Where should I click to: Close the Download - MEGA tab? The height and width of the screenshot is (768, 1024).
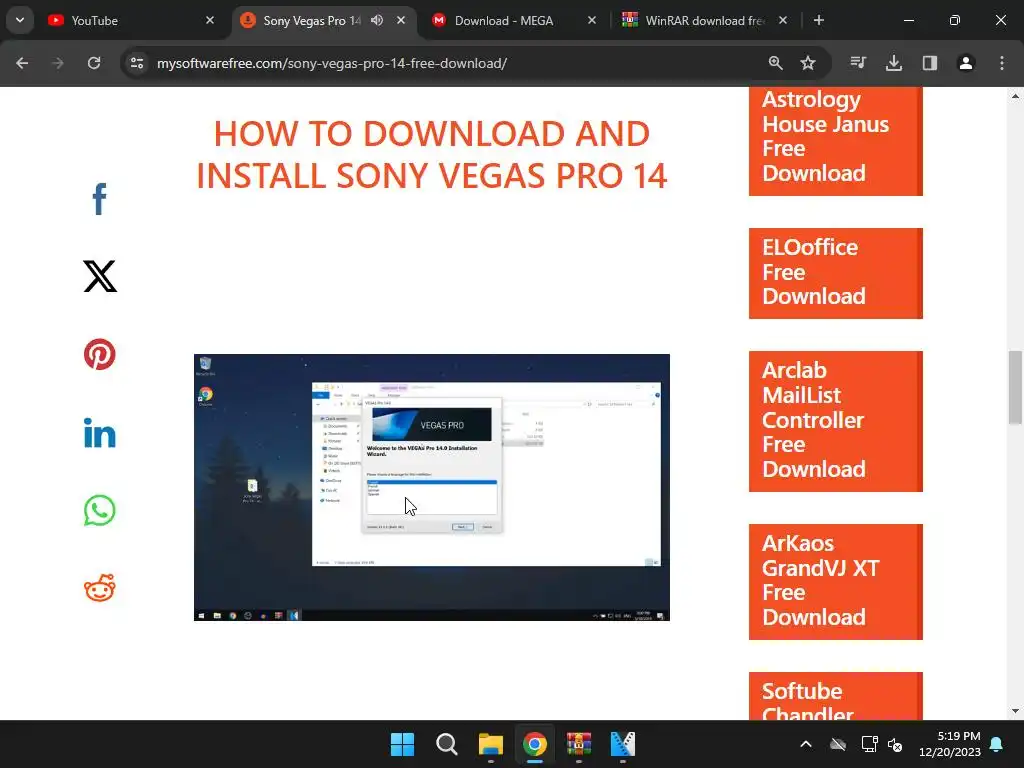pos(592,20)
